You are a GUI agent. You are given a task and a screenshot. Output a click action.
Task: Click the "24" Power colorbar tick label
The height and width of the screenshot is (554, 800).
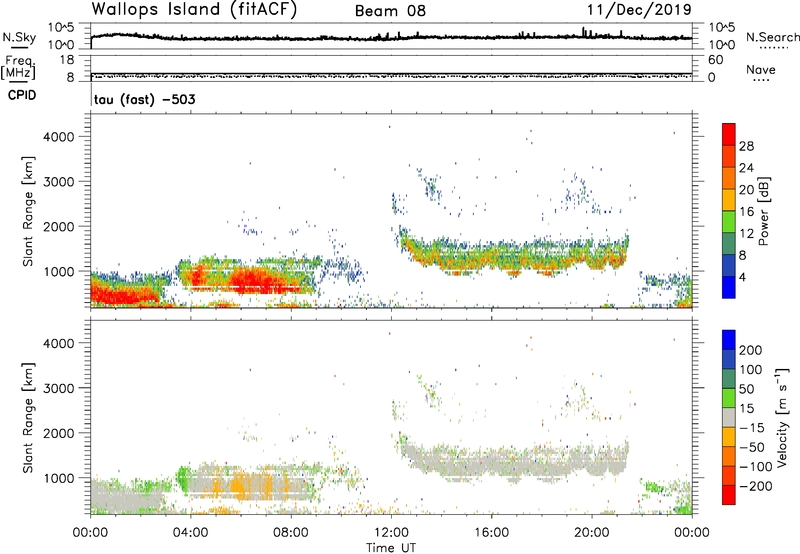pos(746,168)
